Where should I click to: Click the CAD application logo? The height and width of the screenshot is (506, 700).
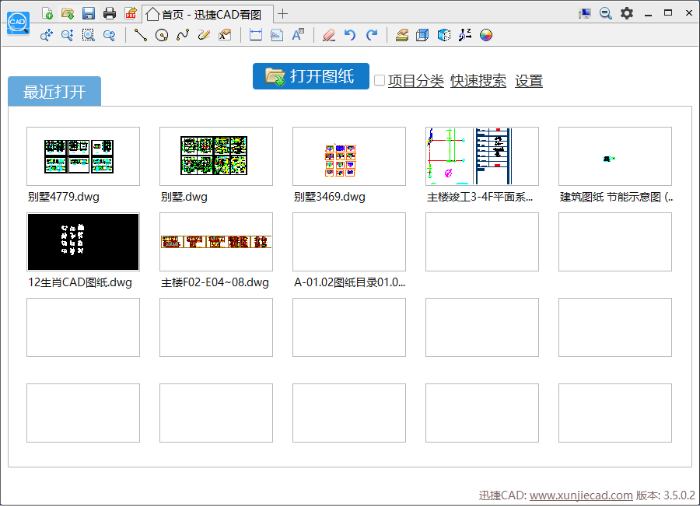click(18, 23)
